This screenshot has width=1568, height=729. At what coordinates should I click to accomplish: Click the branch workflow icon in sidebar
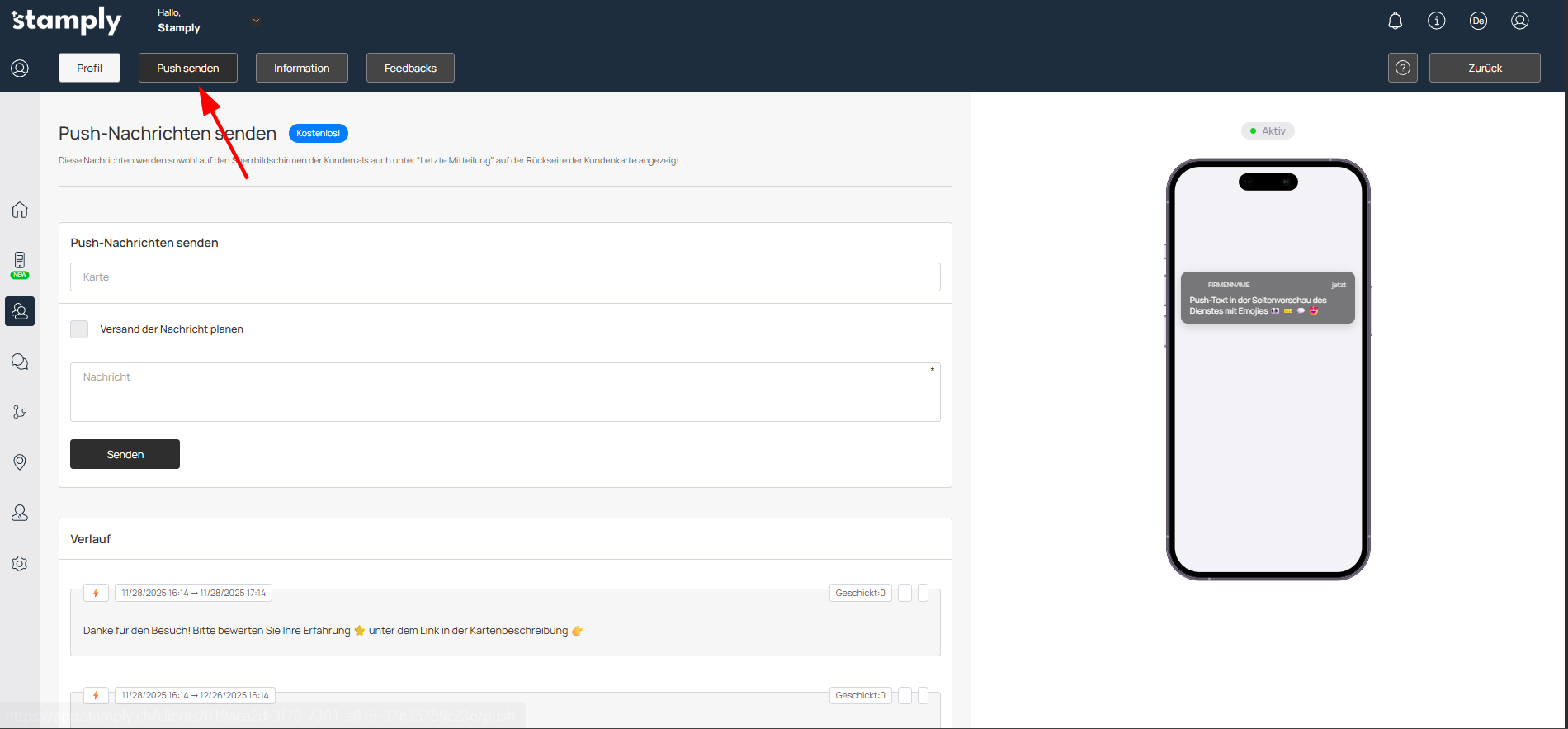click(x=20, y=412)
